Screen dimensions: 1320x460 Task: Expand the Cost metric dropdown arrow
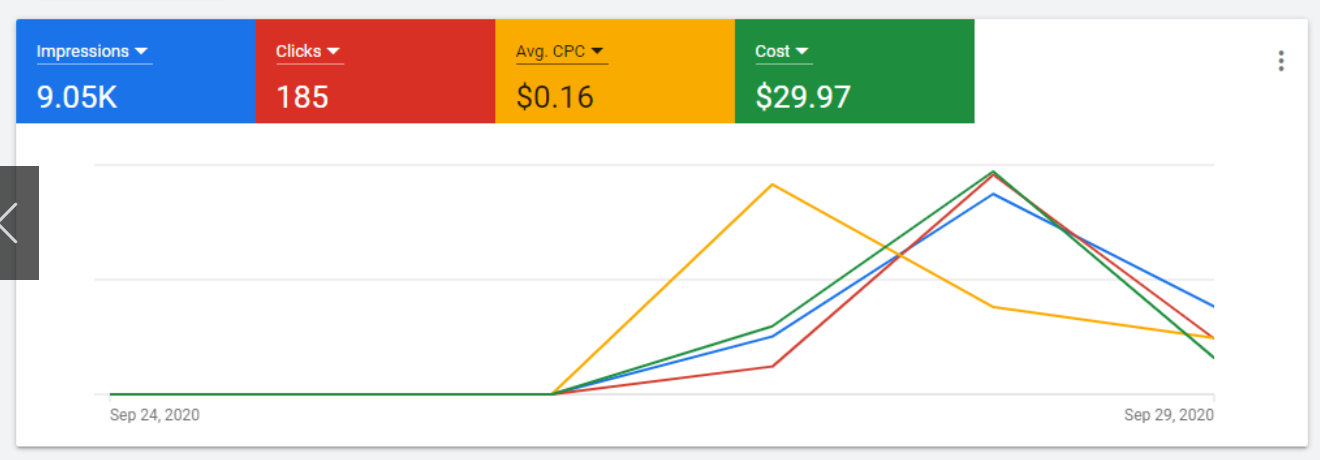pos(802,51)
